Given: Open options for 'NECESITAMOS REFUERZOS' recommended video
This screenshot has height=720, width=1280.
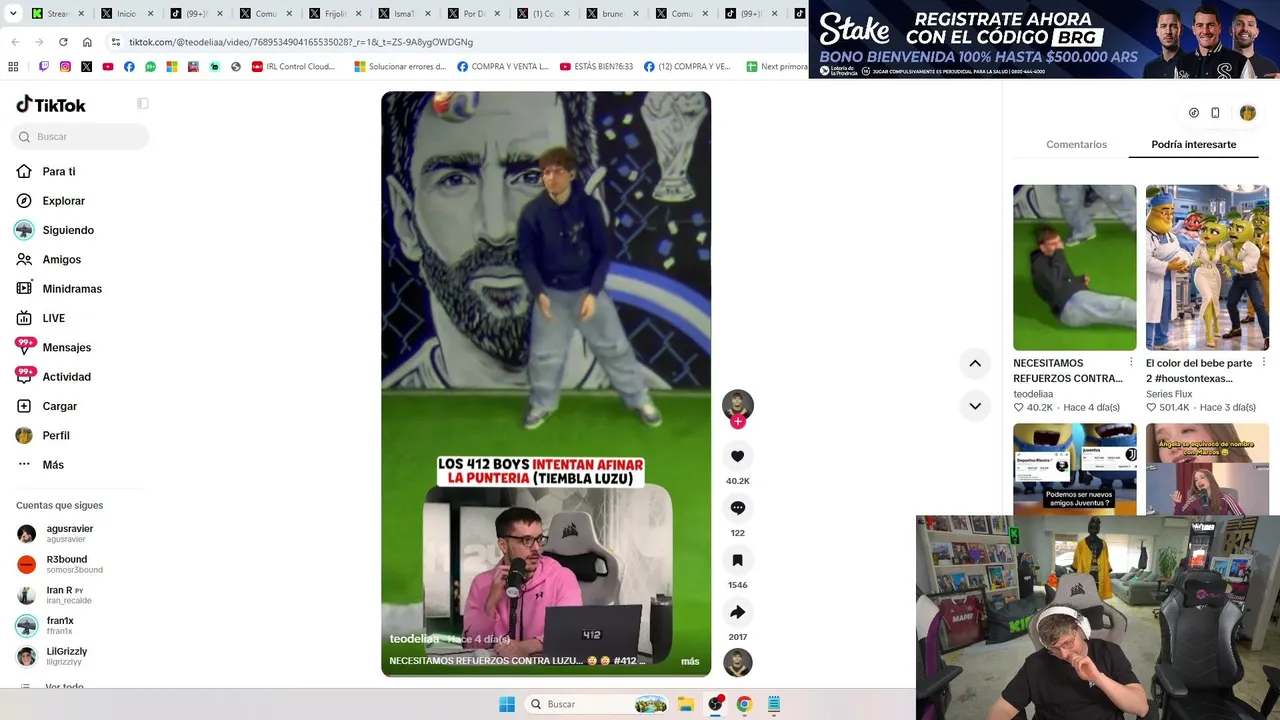Looking at the screenshot, I should [x=1131, y=362].
